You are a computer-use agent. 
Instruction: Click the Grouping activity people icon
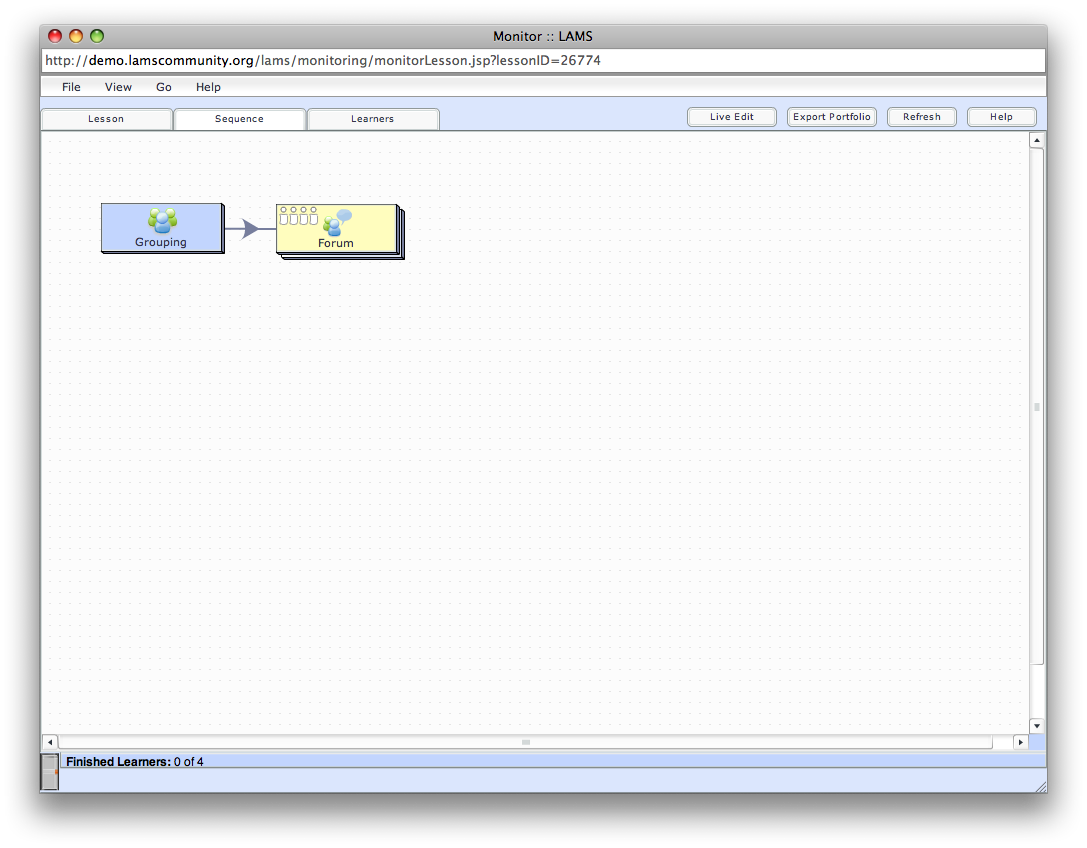point(161,220)
